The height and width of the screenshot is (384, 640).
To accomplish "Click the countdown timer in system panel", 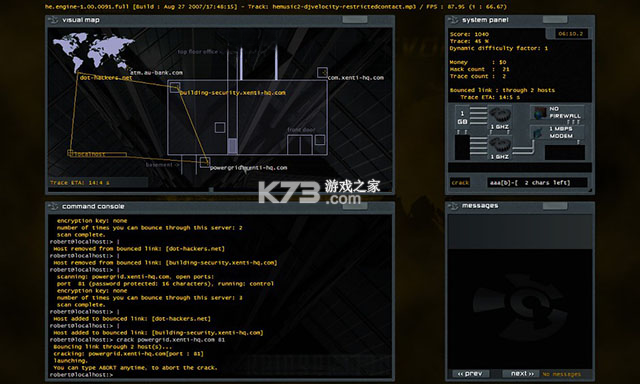I will [x=571, y=33].
